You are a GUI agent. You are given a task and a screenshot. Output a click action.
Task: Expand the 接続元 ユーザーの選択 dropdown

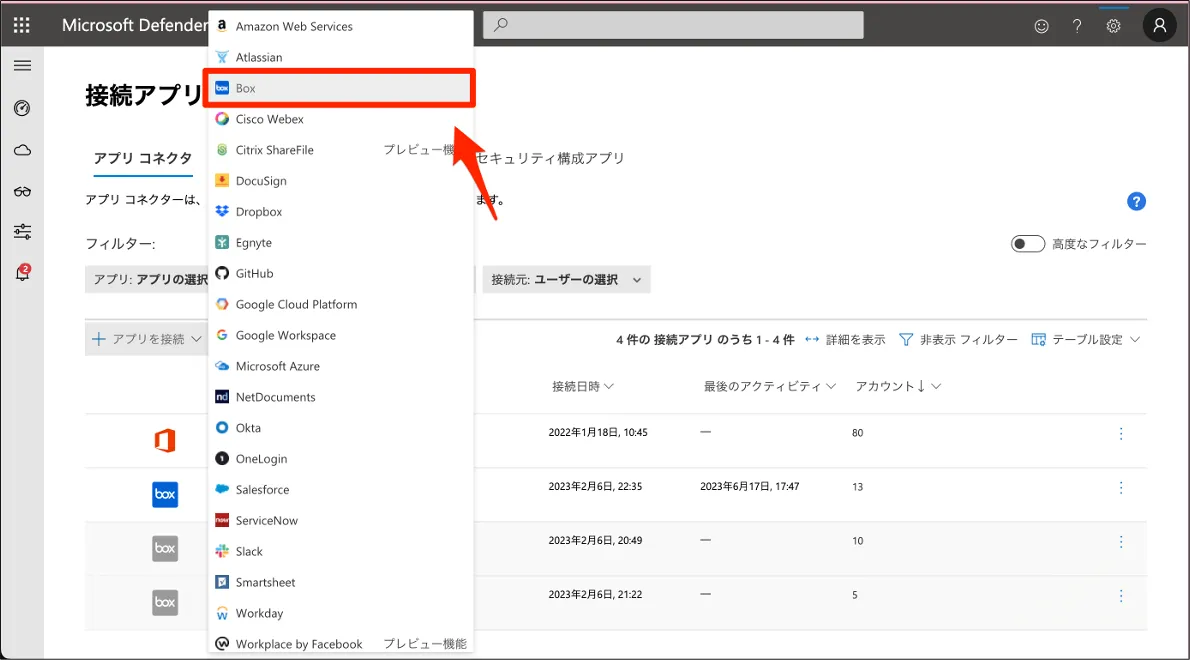[x=566, y=280]
